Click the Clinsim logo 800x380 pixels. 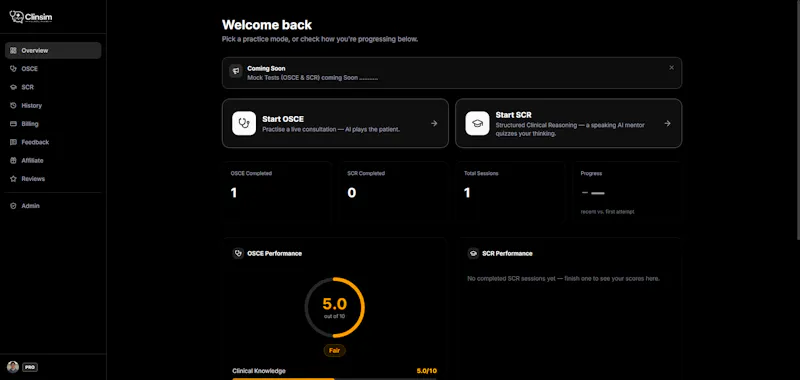coord(31,17)
